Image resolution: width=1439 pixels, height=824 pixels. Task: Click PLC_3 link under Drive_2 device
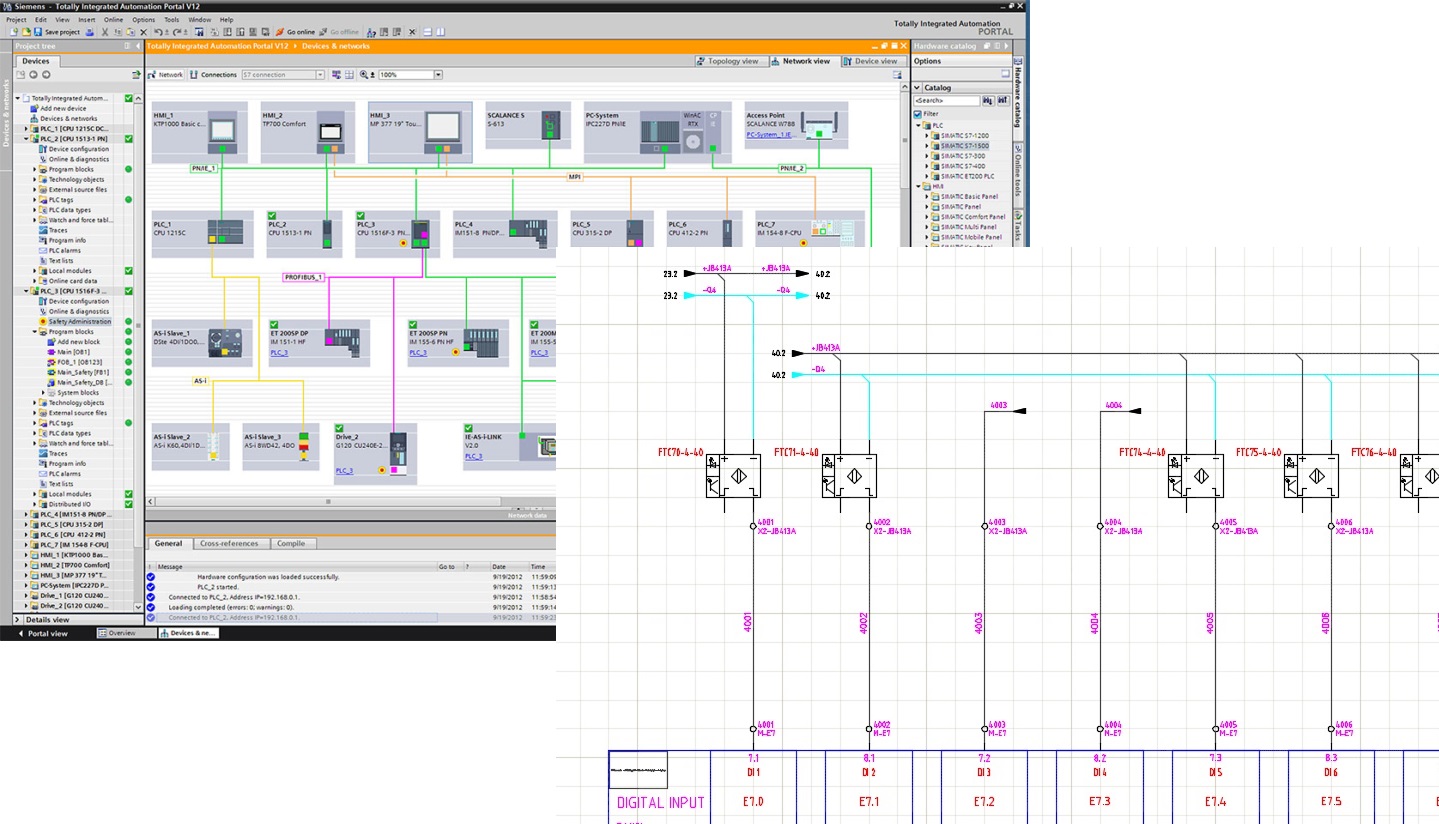pyautogui.click(x=345, y=470)
